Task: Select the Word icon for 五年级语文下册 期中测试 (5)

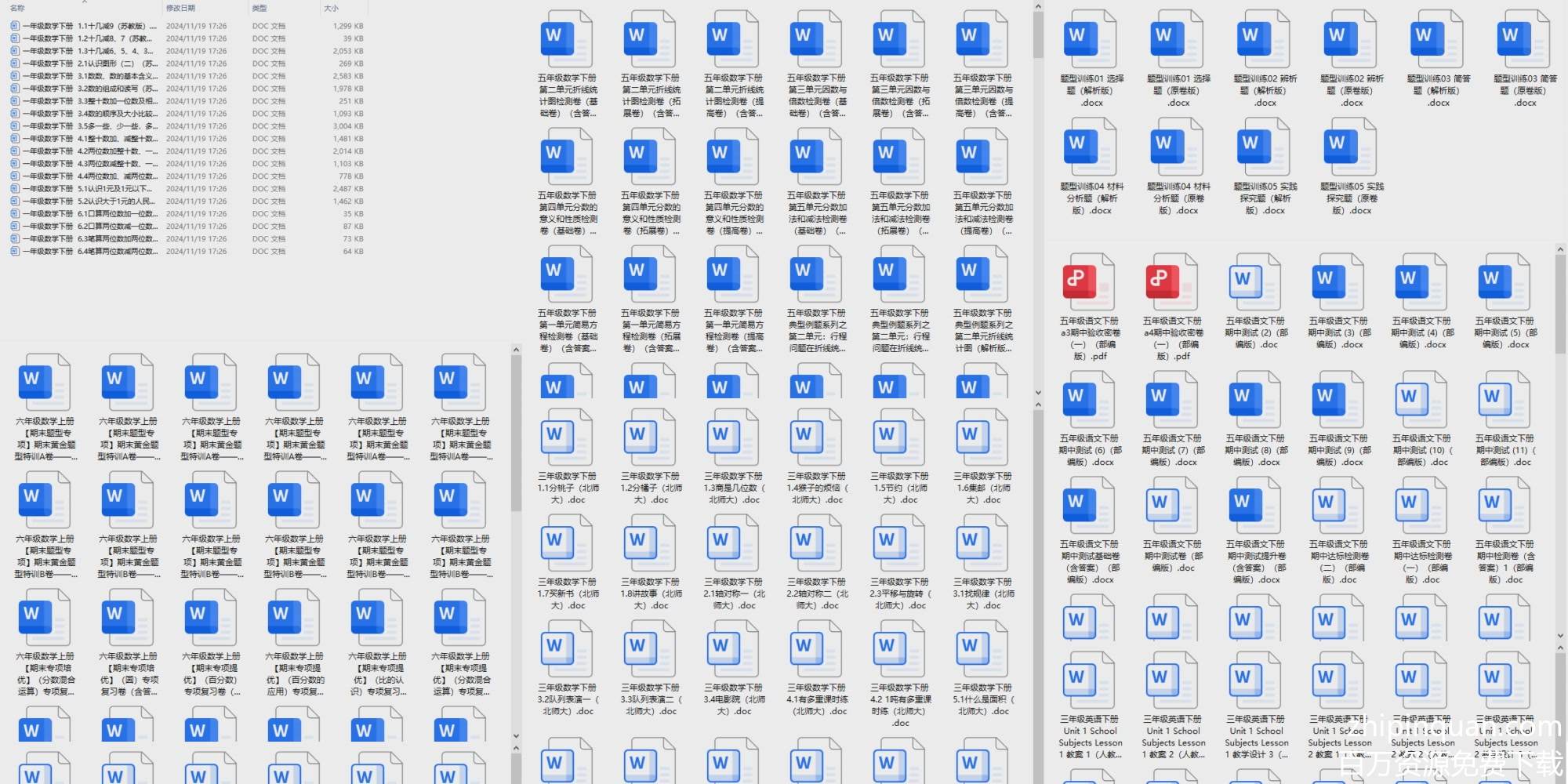Action: coord(1504,282)
